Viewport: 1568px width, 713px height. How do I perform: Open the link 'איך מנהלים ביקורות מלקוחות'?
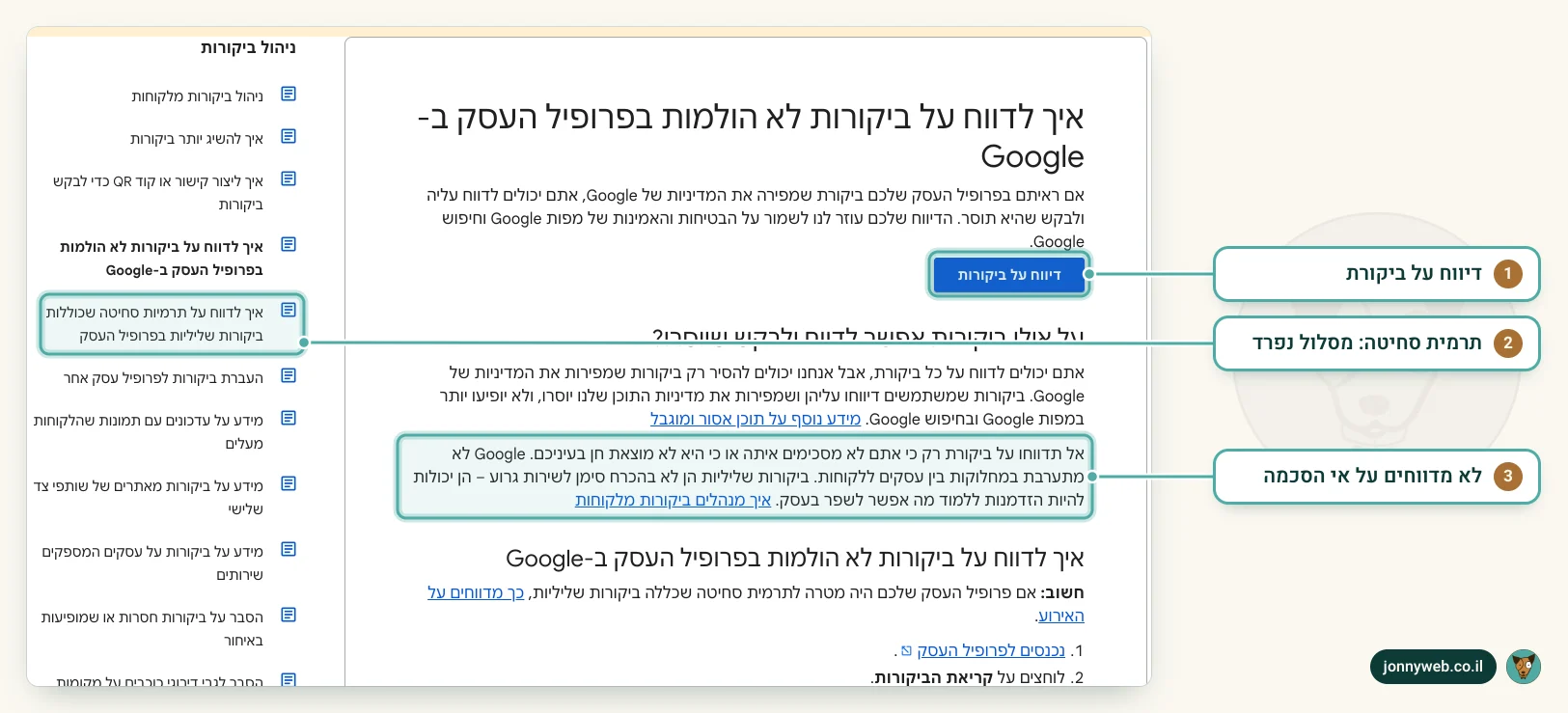(674, 500)
